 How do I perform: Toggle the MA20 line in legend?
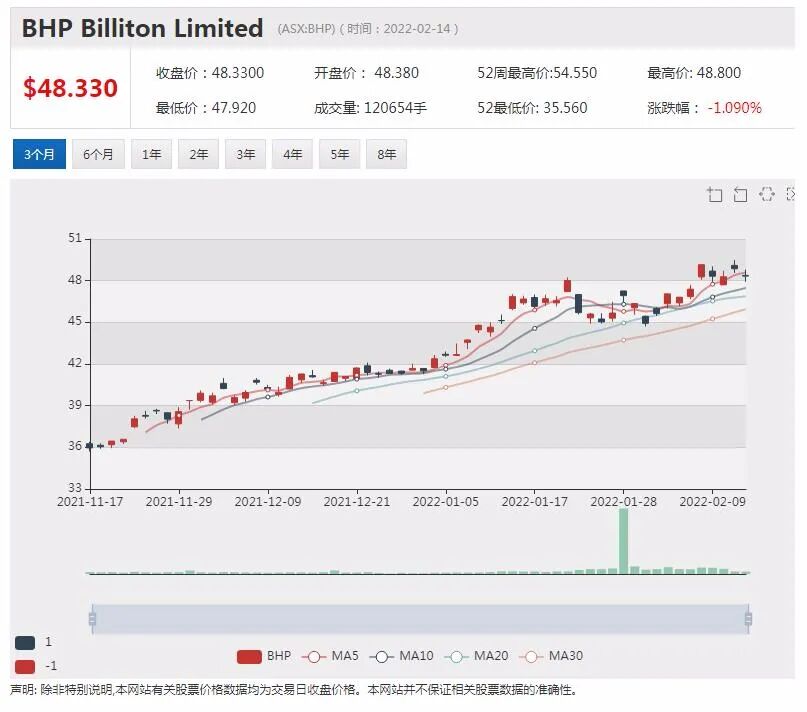(477, 656)
